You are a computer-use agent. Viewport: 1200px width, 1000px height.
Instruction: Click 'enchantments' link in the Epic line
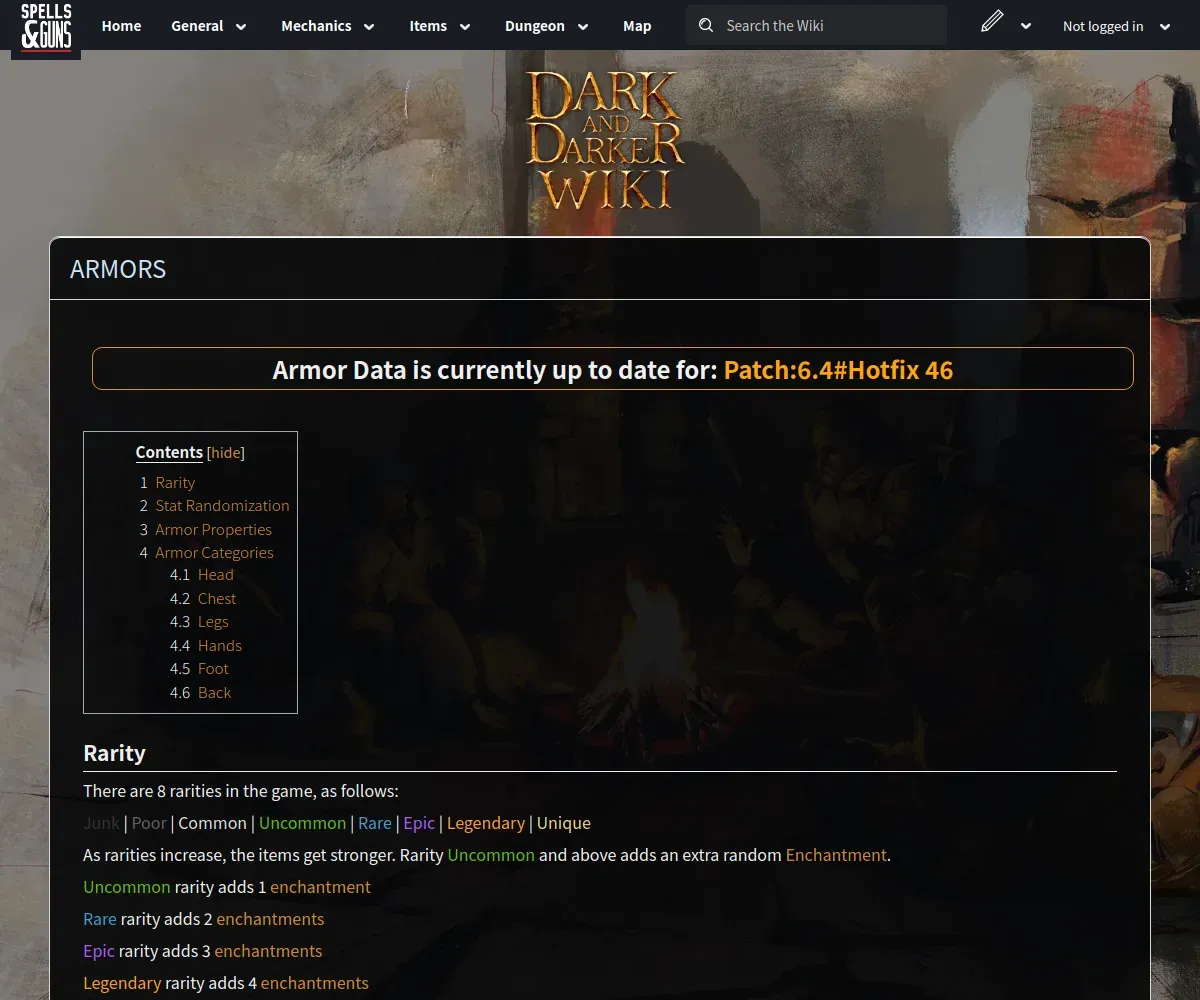pos(268,951)
